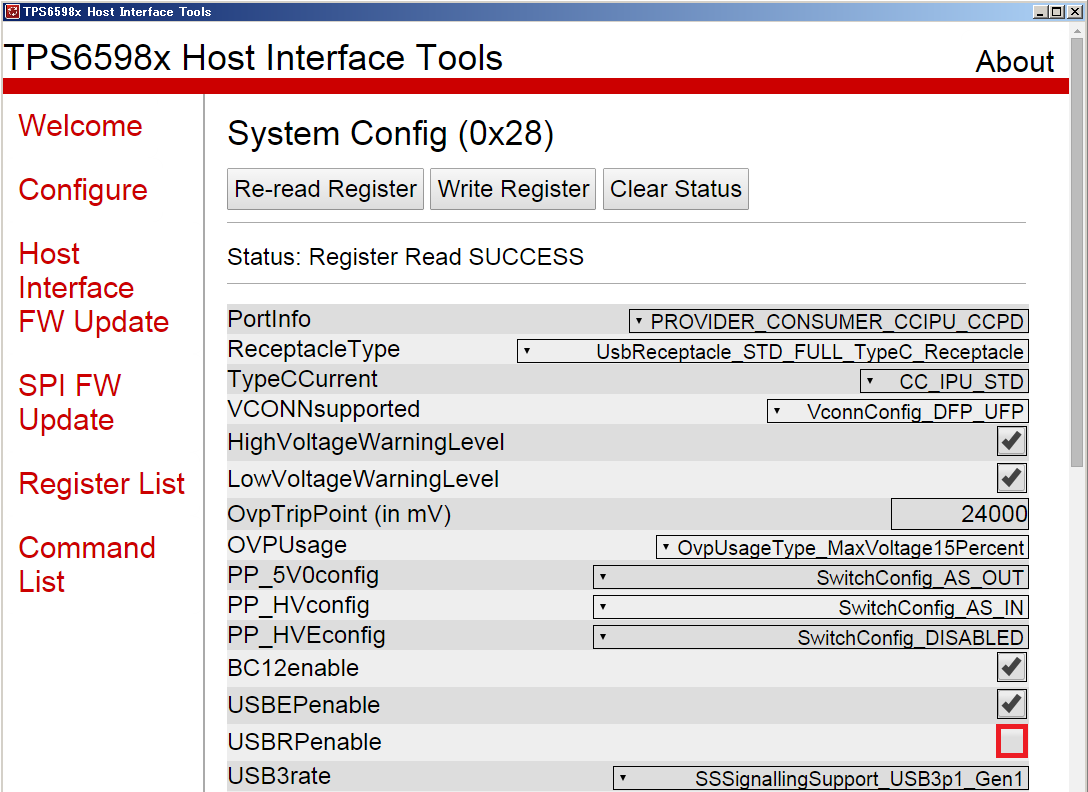Click the vertical scrollbar thumb
The width and height of the screenshot is (1088, 792).
click(x=1077, y=252)
